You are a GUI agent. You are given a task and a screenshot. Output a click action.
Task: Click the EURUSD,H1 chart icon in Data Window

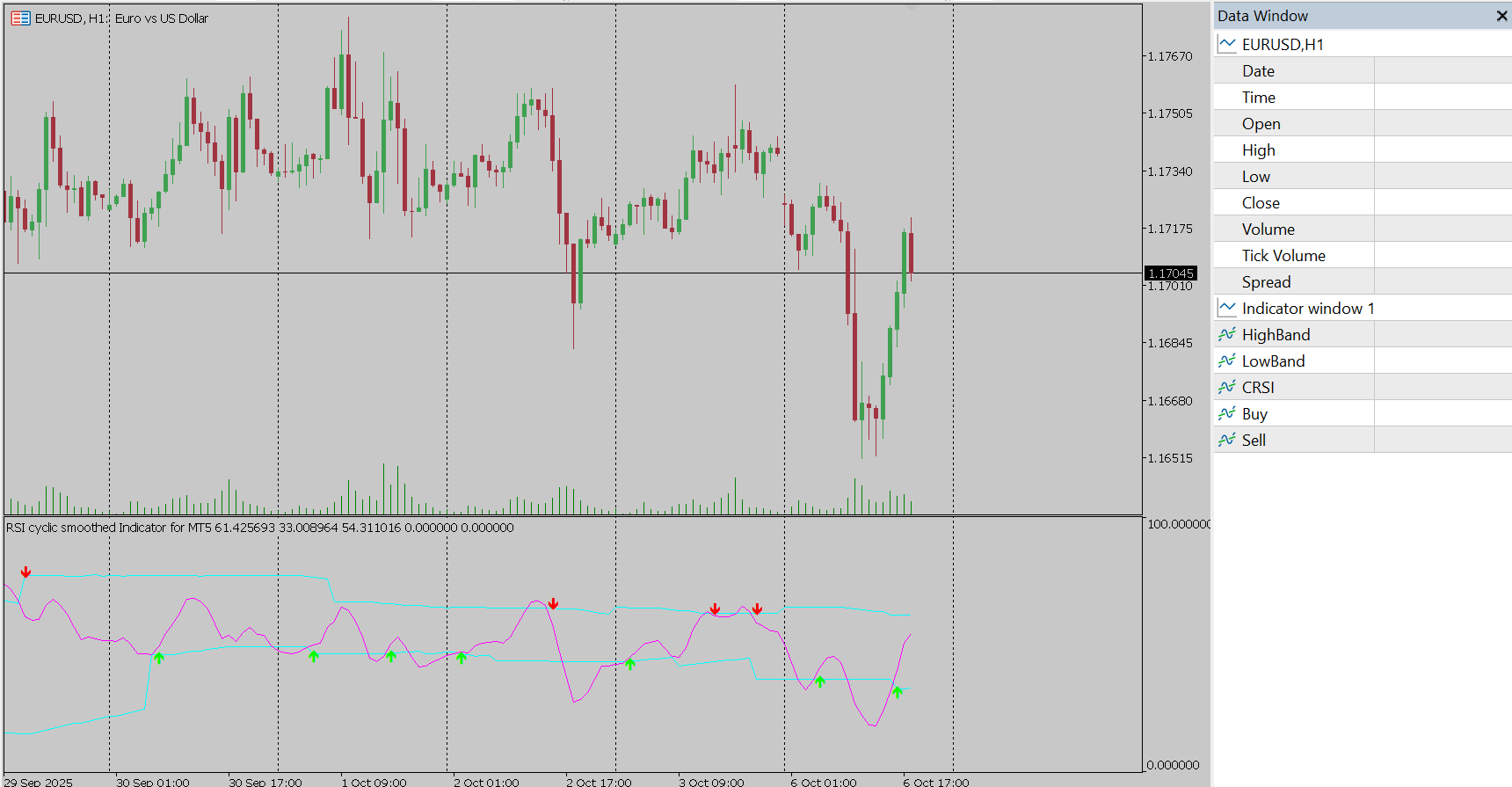point(1227,44)
